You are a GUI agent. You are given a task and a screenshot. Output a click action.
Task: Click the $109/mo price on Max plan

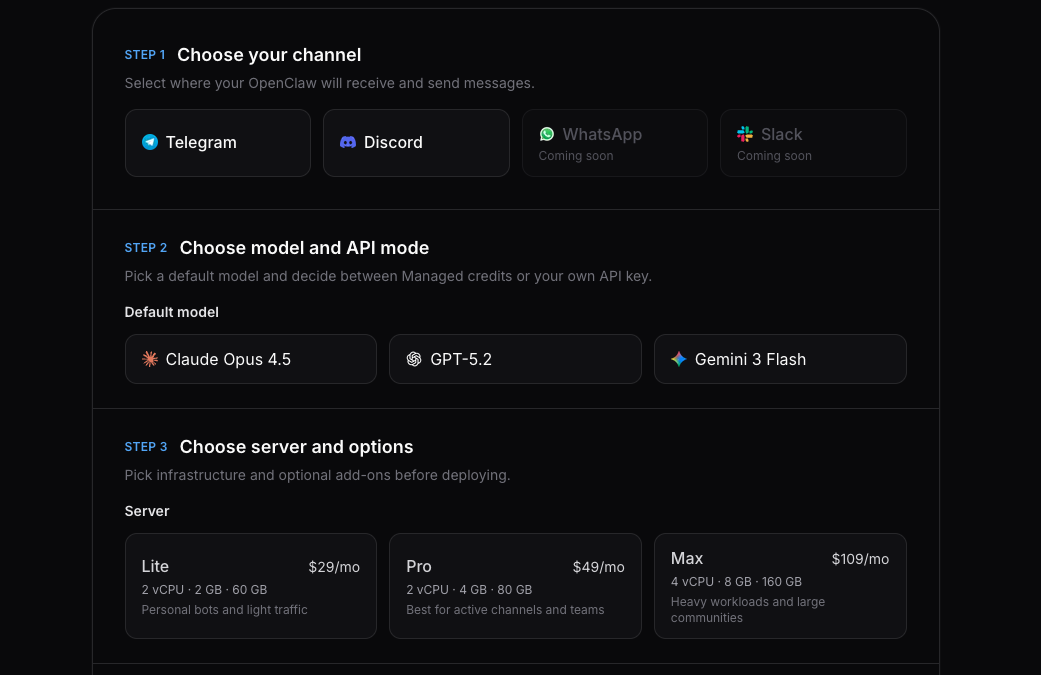click(x=860, y=559)
